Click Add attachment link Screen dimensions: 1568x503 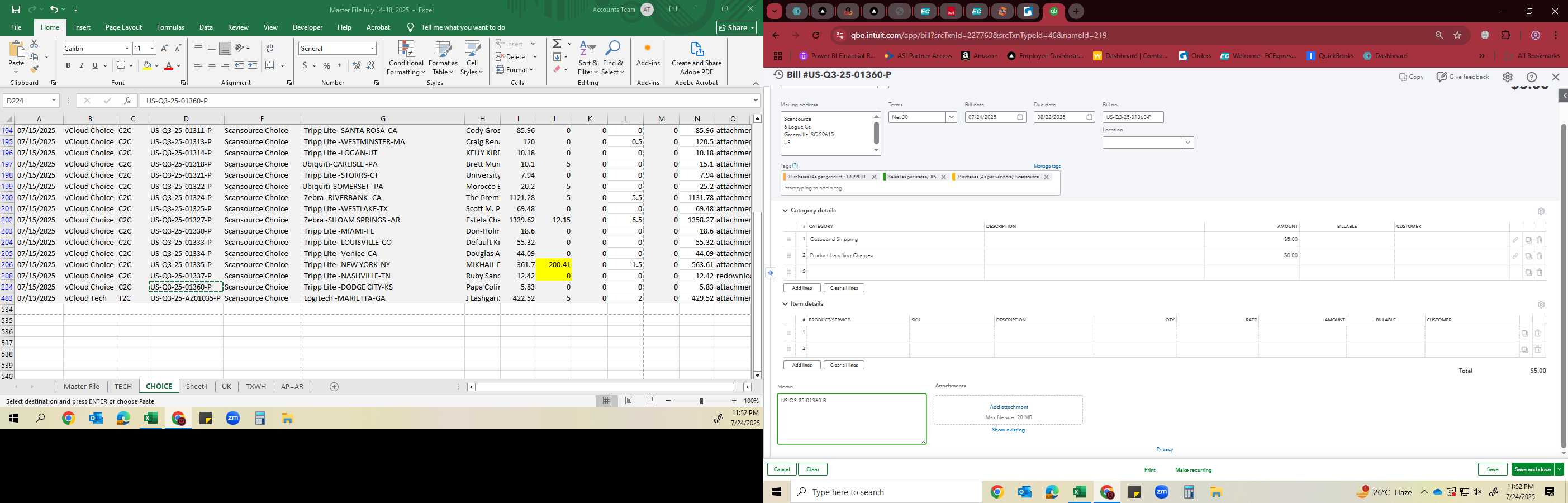click(1009, 407)
